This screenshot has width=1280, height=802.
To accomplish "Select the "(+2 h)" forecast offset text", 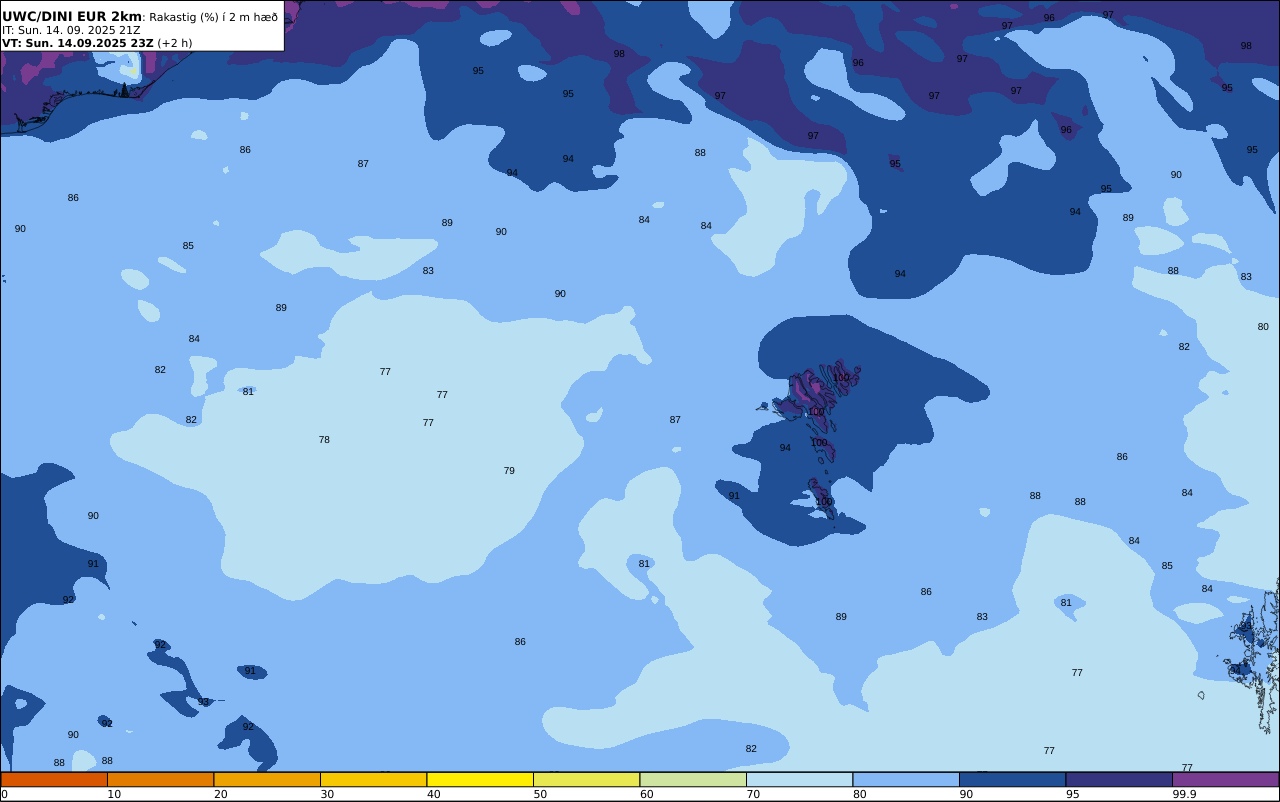I will tap(175, 43).
